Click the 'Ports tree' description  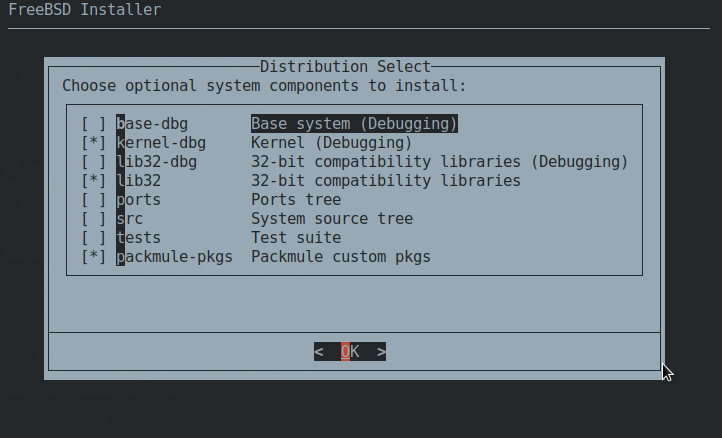296,200
